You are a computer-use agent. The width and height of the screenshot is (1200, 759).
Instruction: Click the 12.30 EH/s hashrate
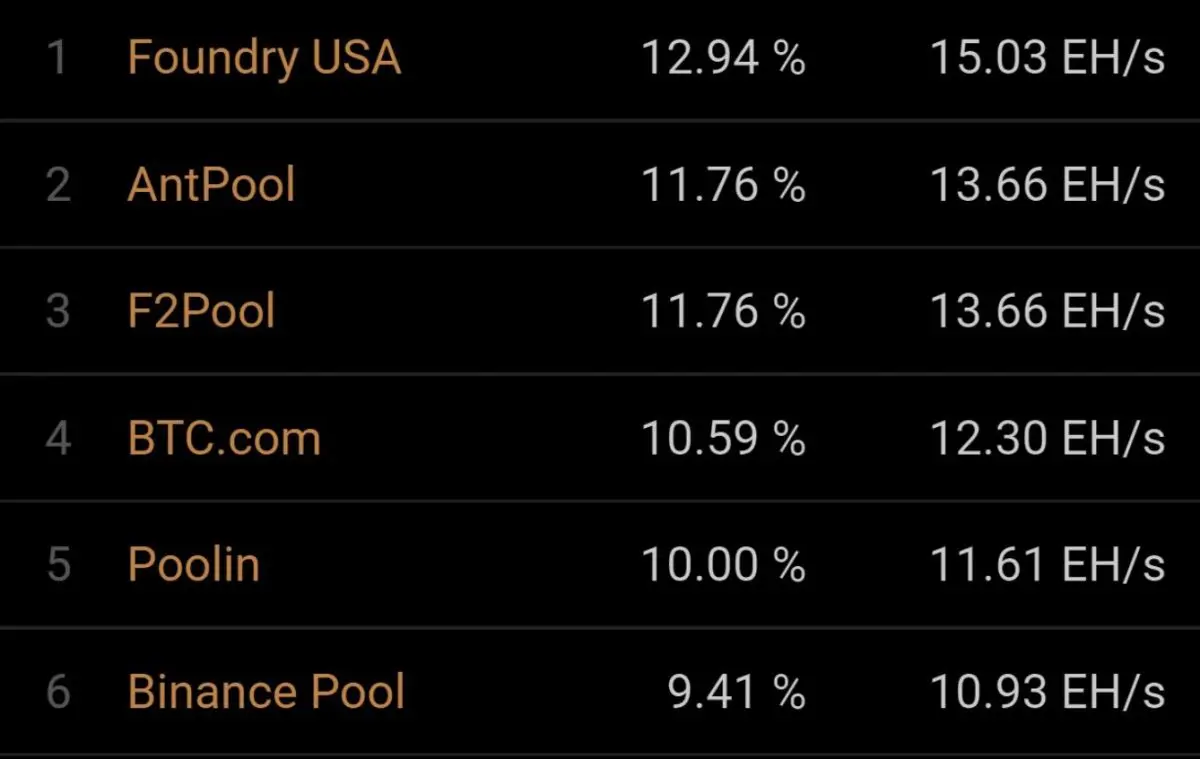tap(1048, 438)
